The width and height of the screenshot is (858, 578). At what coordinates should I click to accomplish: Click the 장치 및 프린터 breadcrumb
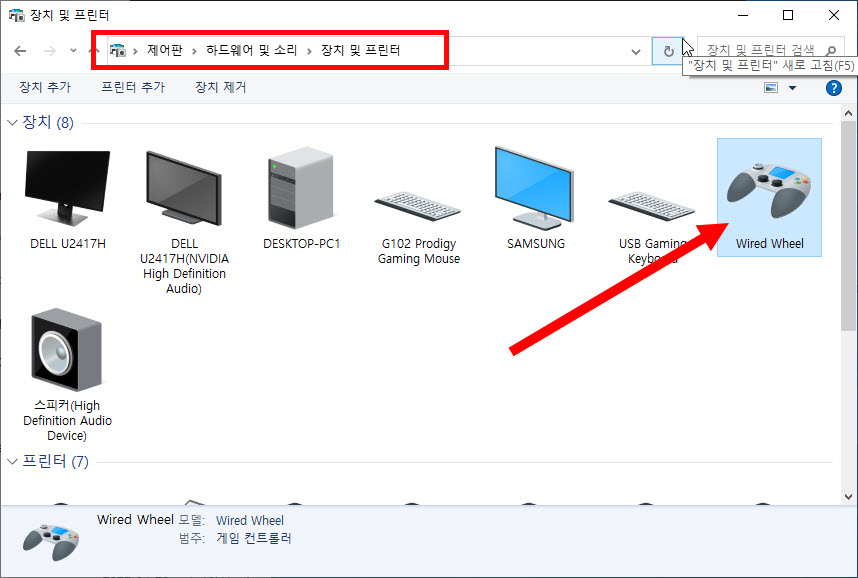361,50
